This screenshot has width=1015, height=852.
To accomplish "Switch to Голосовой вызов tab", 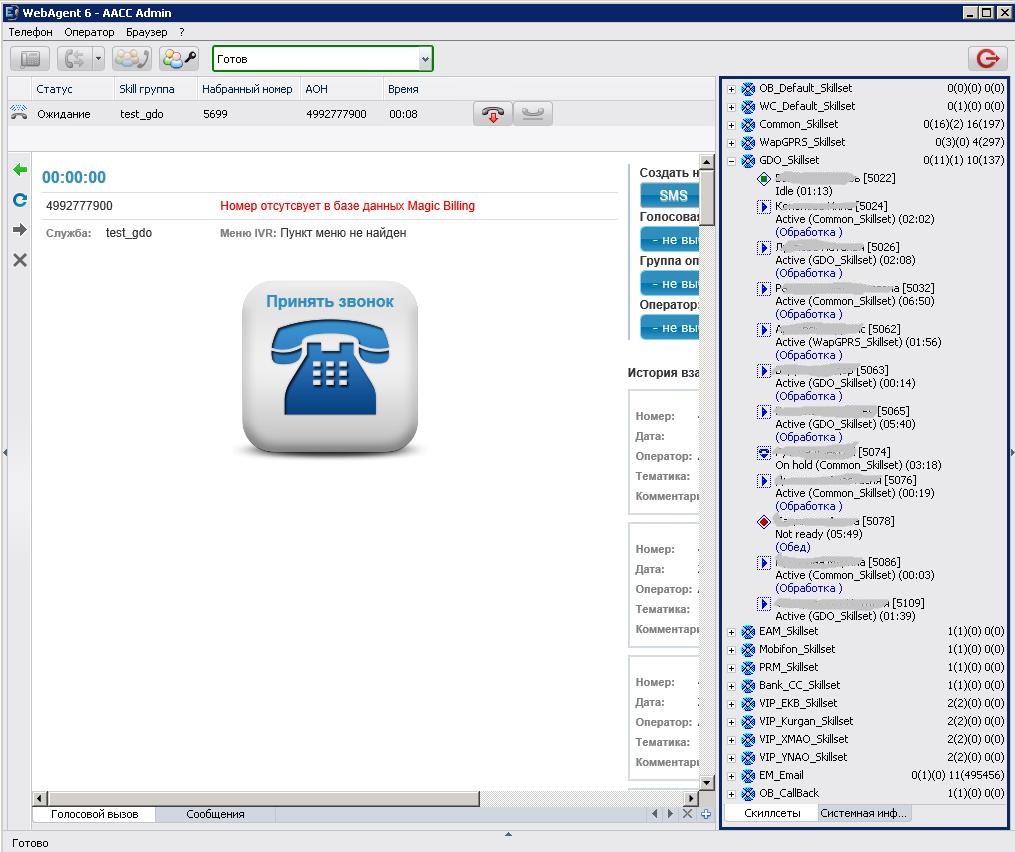I will [95, 814].
